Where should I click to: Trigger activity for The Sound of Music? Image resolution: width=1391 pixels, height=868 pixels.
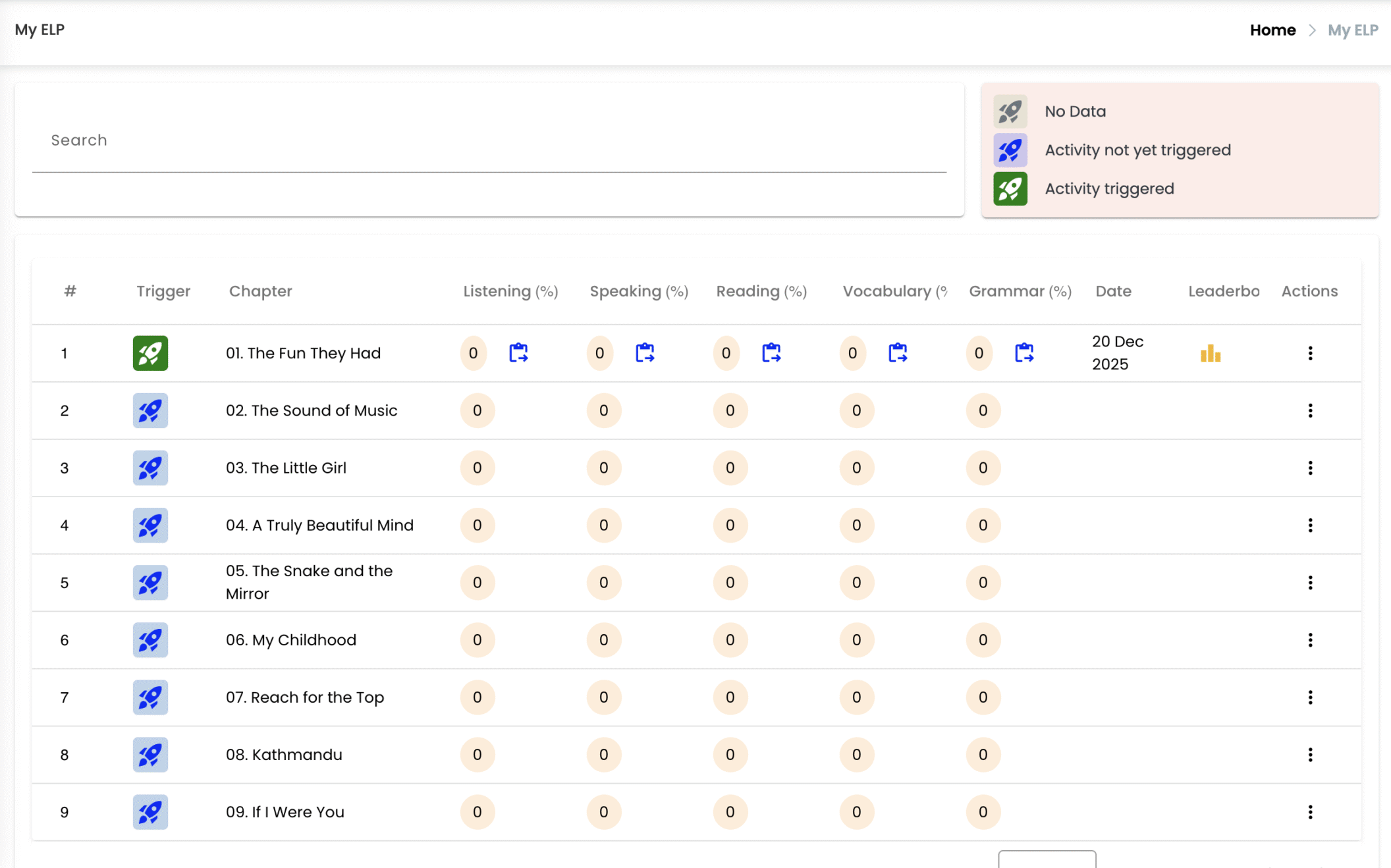[150, 410]
